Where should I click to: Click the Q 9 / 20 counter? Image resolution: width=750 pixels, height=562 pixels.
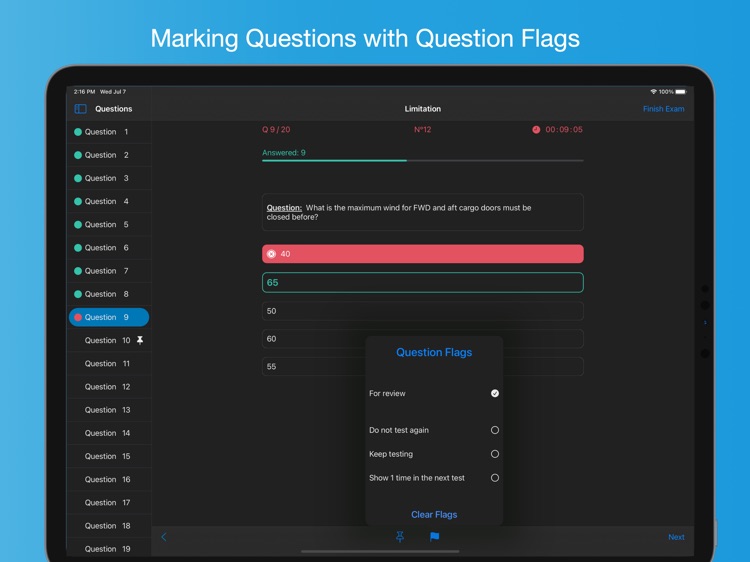tap(276, 130)
